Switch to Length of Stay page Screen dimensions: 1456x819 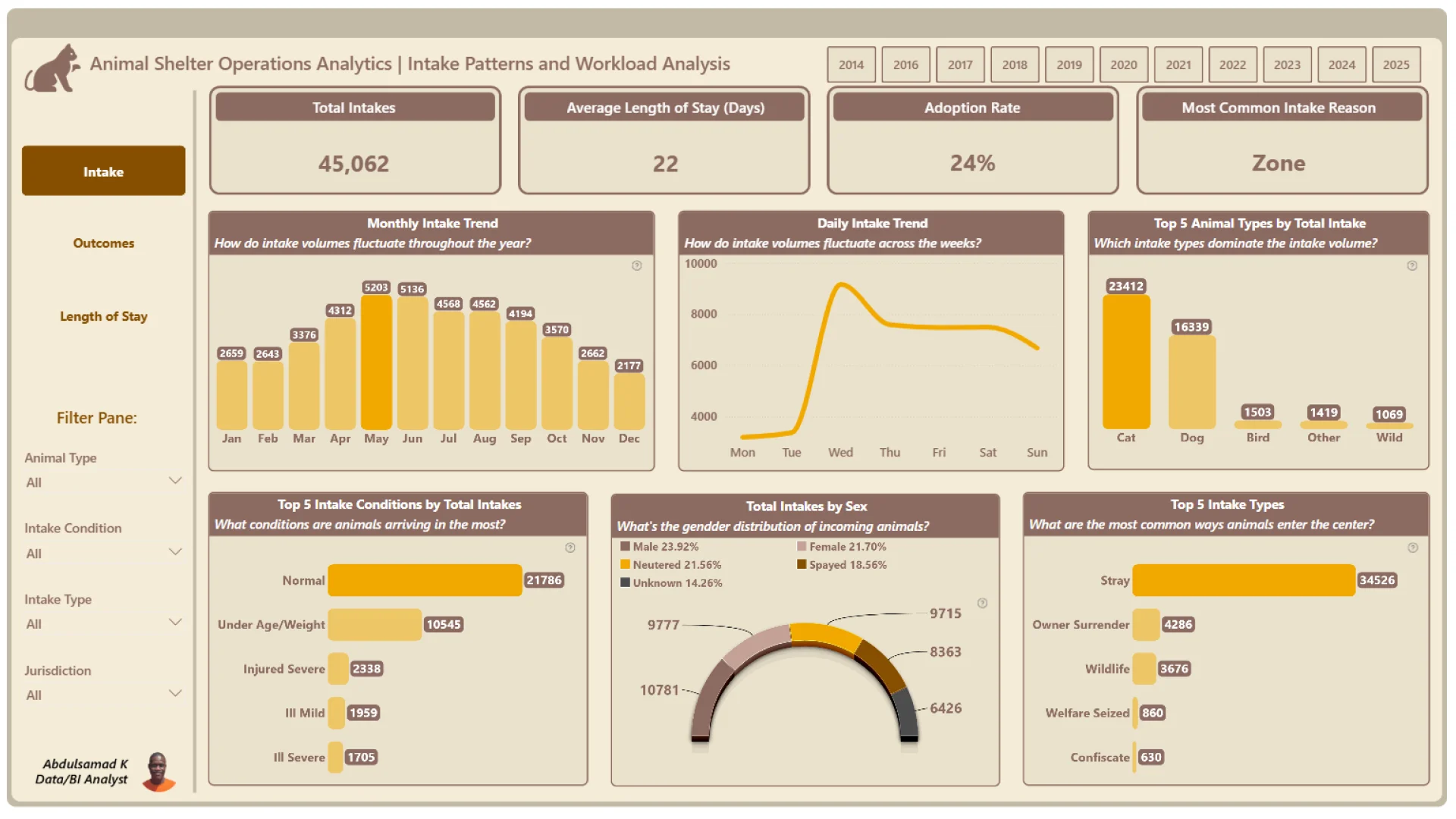pyautogui.click(x=104, y=317)
